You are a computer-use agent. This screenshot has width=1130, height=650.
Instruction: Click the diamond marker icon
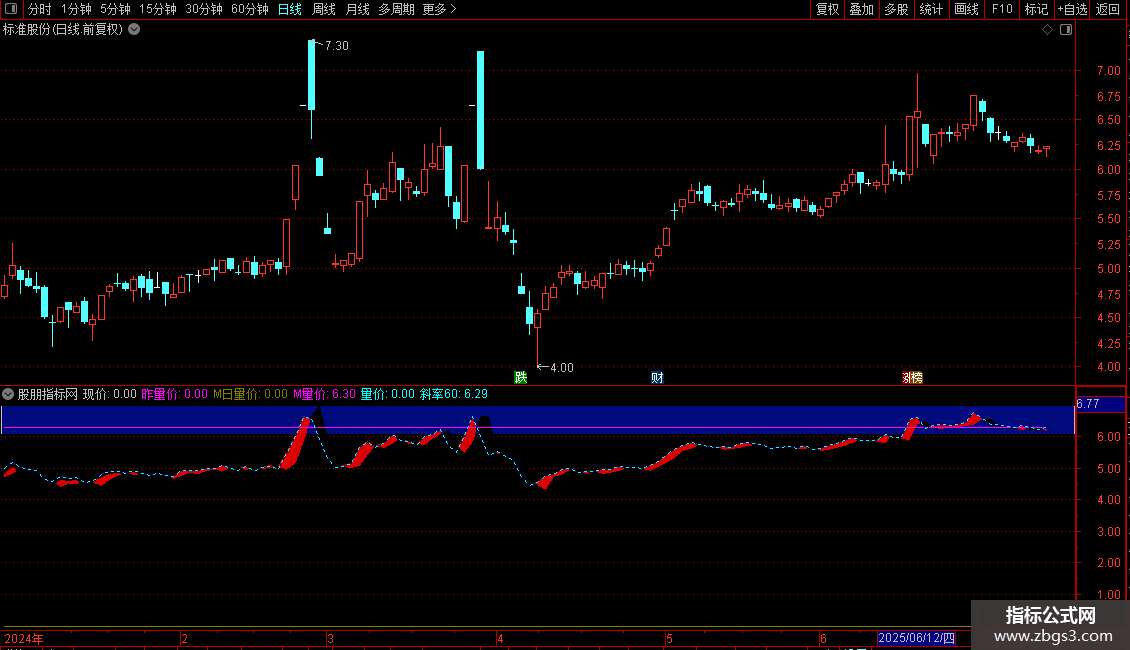click(x=1048, y=30)
